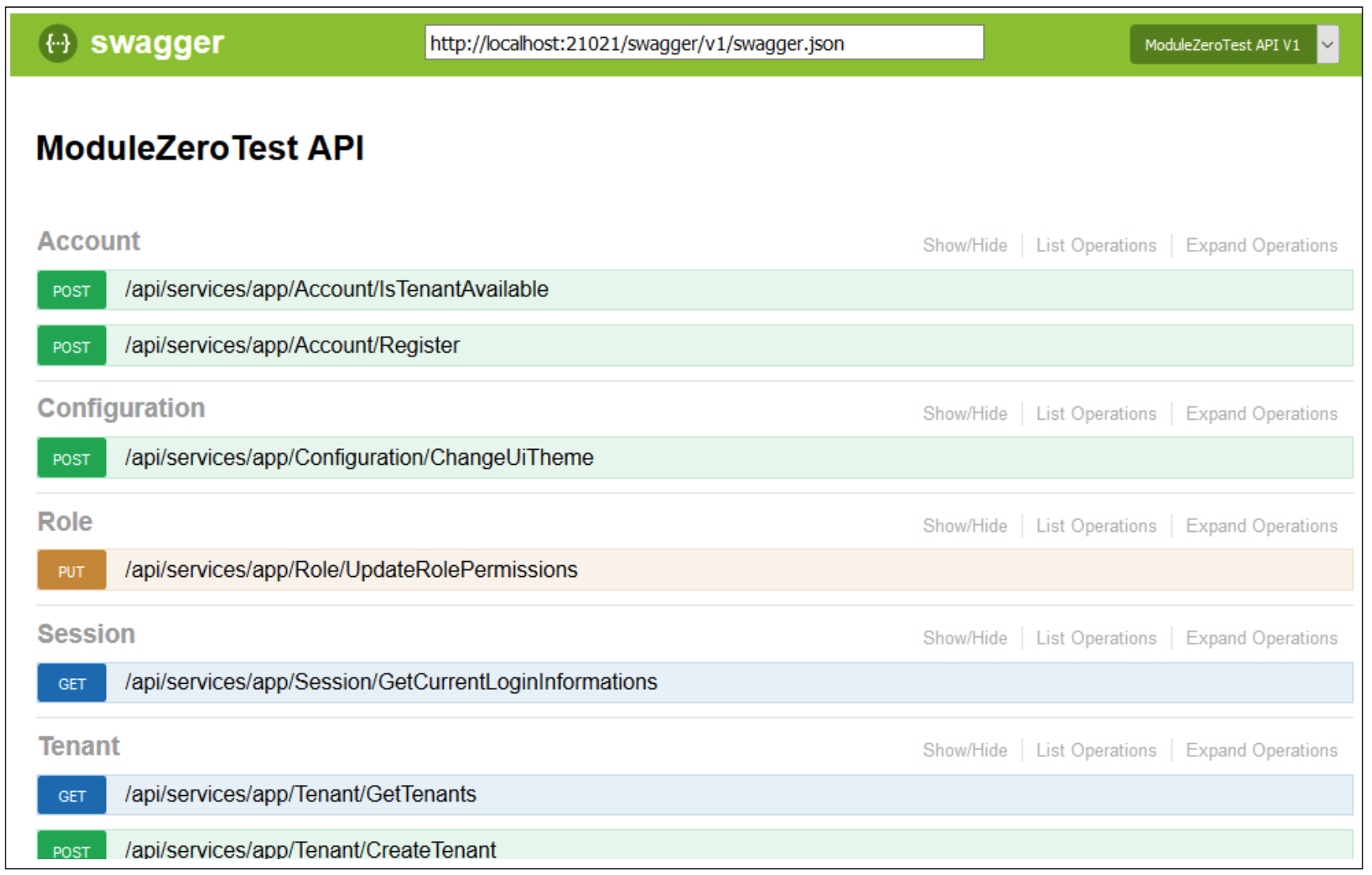Click the POST badge for IsTenantAvailable
The image size is (1372, 875).
71,291
